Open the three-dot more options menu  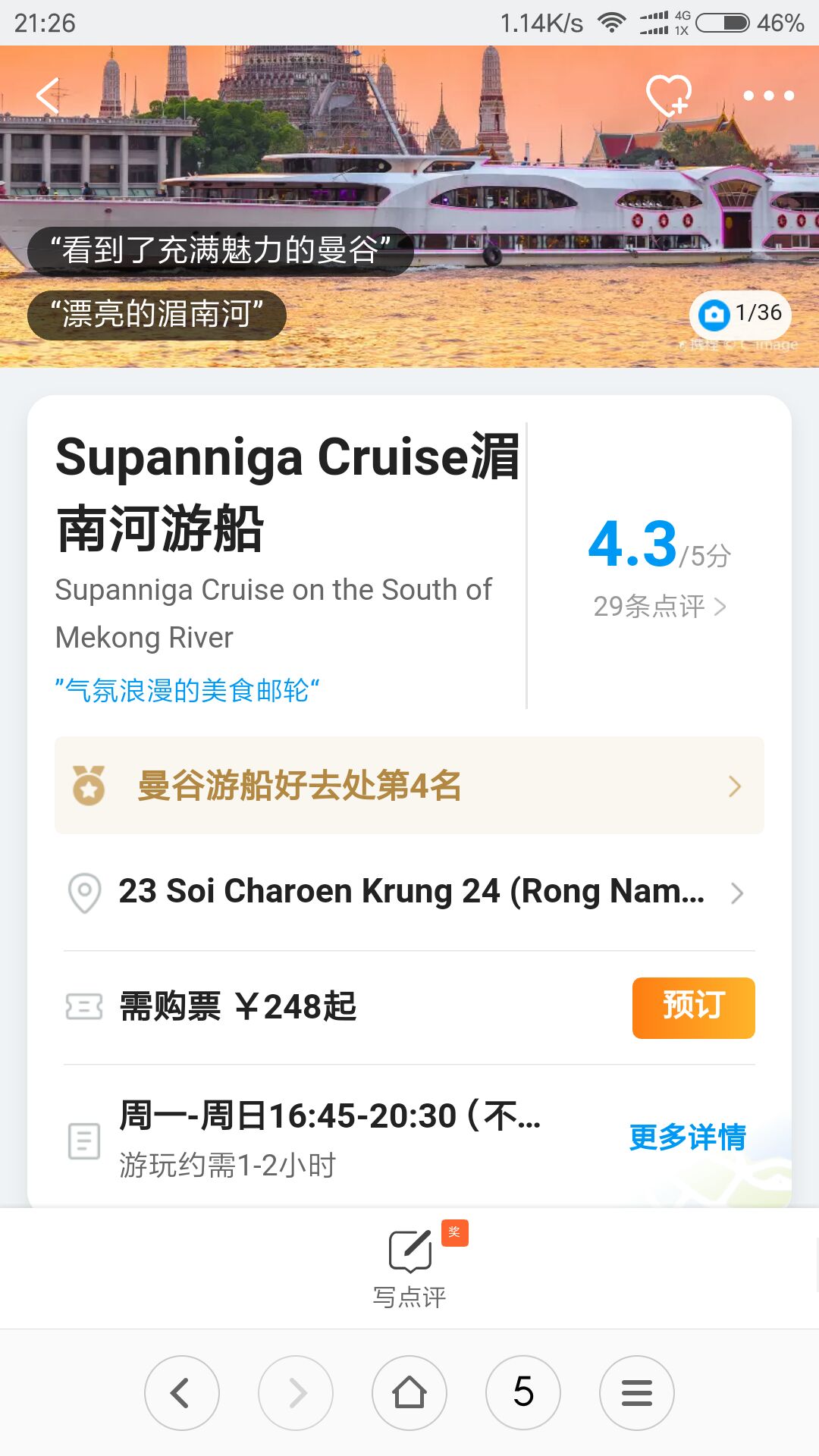(x=768, y=96)
